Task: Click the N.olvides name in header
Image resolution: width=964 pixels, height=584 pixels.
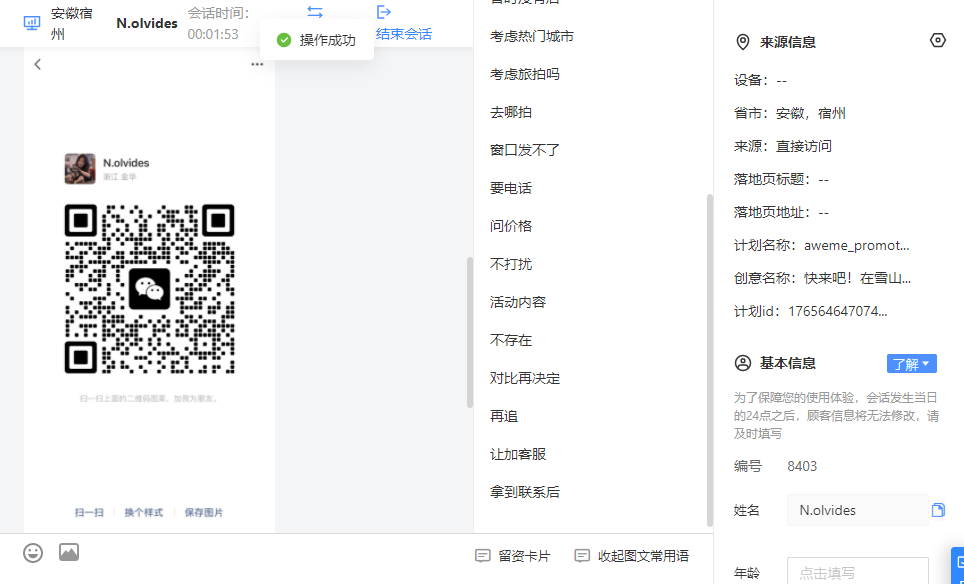Action: (x=147, y=23)
